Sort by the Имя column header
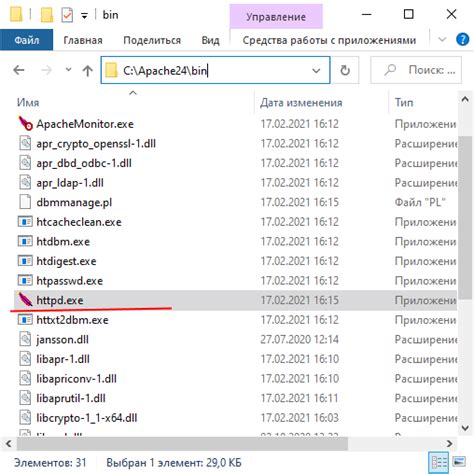 [28, 102]
